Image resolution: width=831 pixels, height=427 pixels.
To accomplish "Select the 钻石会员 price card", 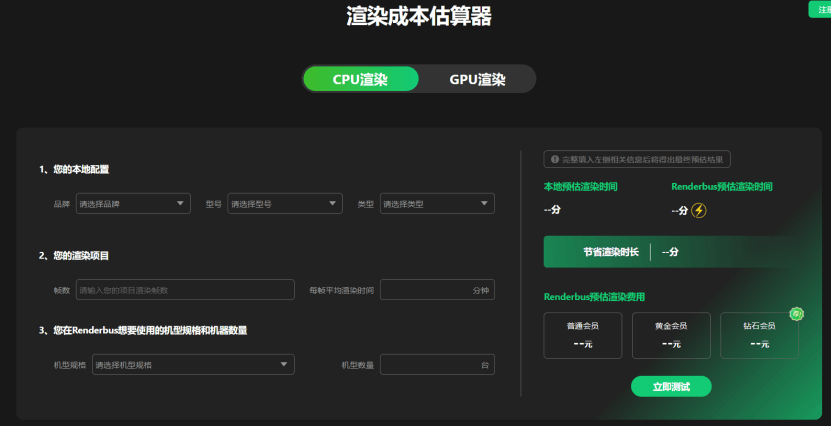I will click(759, 335).
